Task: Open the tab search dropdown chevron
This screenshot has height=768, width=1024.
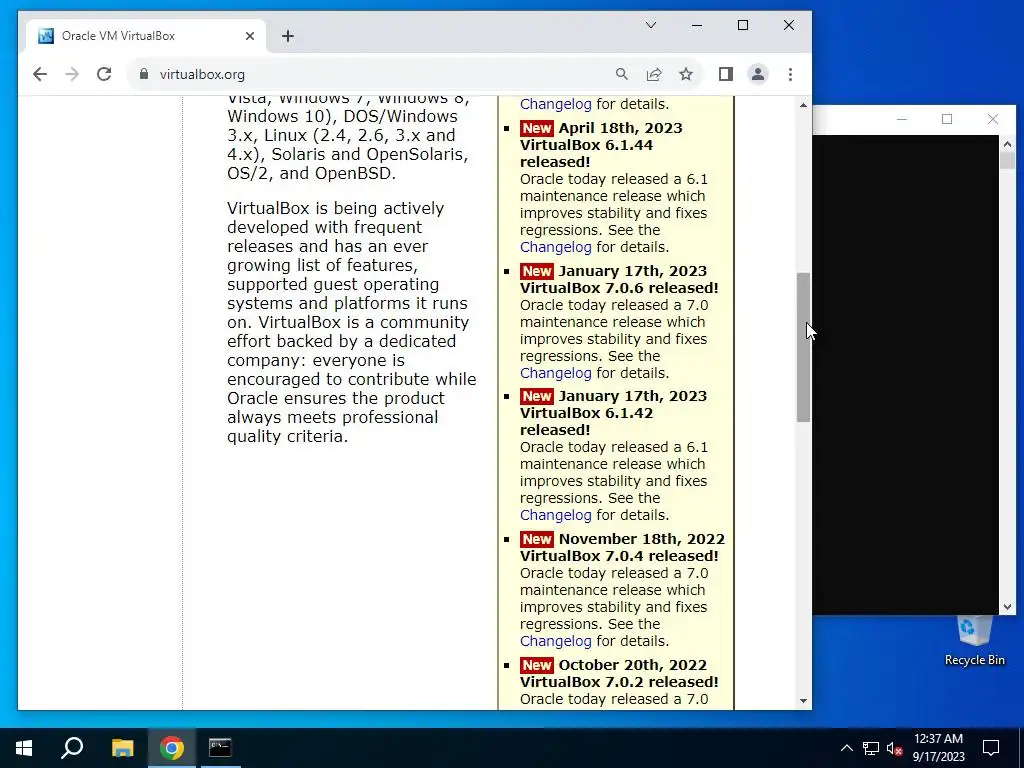Action: tap(650, 25)
